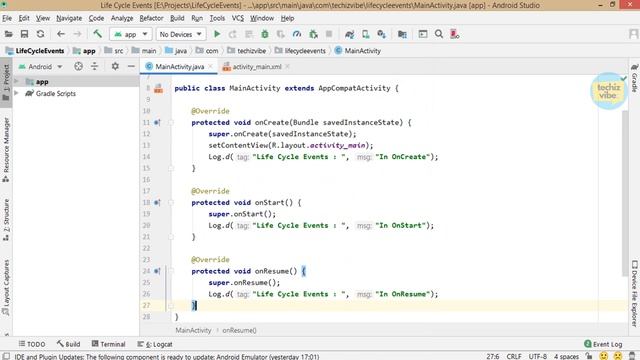The image size is (640, 360).
Task: Open the Android project view dropdown
Action: (x=40, y=67)
